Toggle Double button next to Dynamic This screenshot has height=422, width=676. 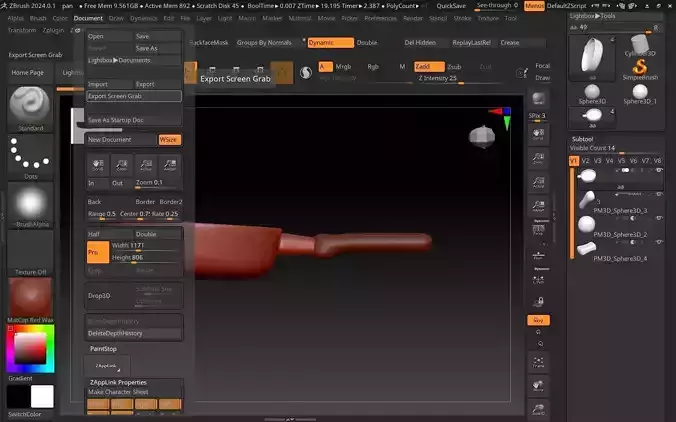click(367, 43)
